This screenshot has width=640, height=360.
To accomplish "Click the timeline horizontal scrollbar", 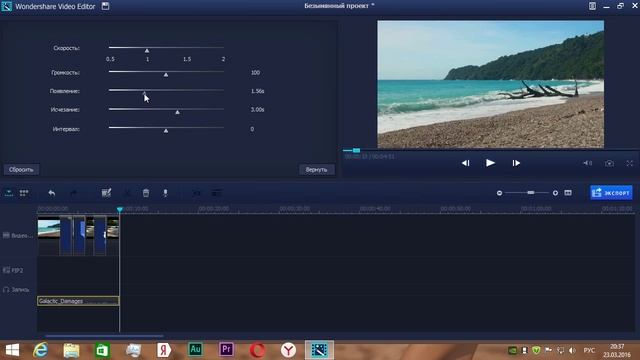I will pyautogui.click(x=104, y=336).
